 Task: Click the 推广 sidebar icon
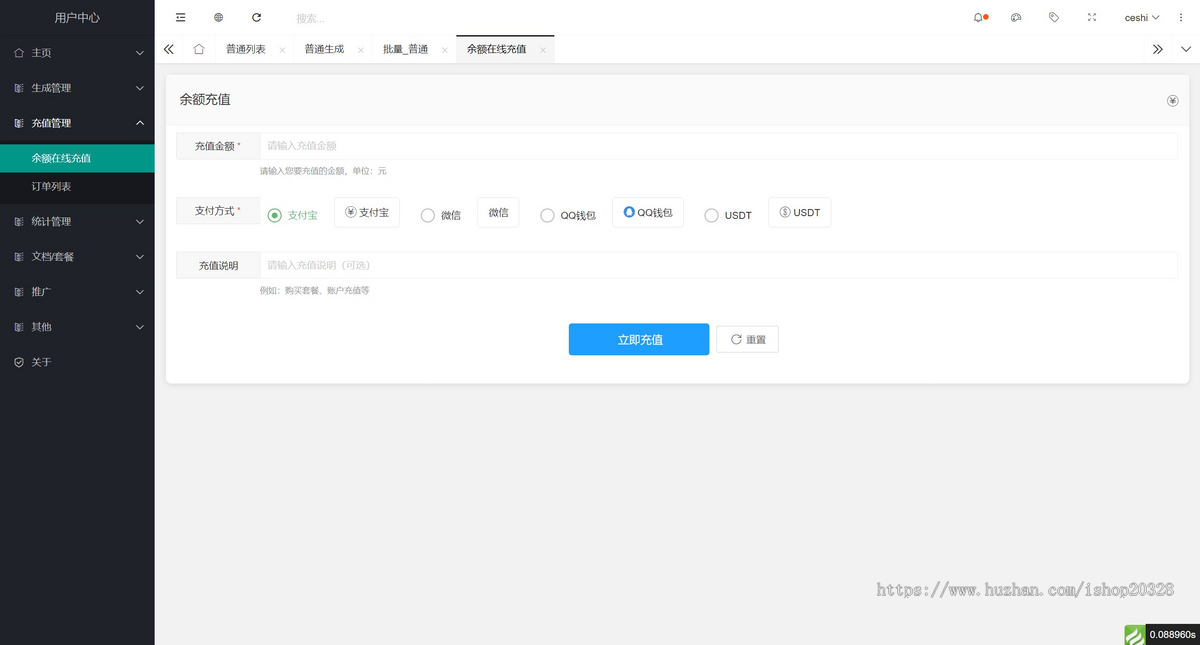(19, 292)
